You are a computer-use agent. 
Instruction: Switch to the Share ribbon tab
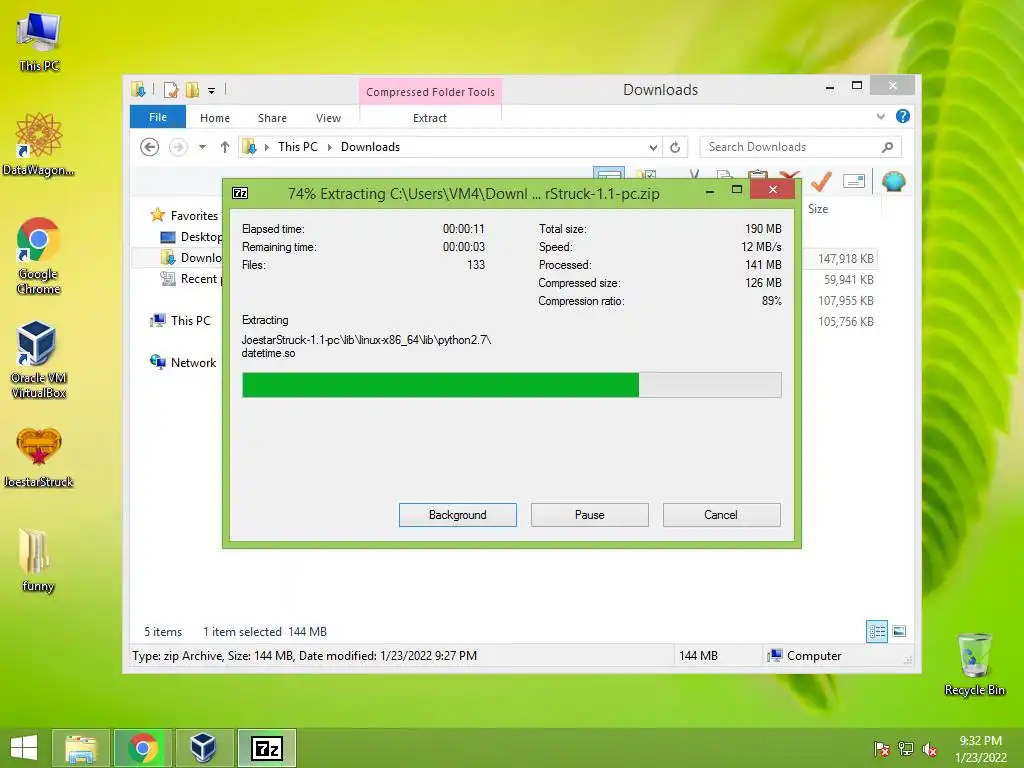[272, 118]
